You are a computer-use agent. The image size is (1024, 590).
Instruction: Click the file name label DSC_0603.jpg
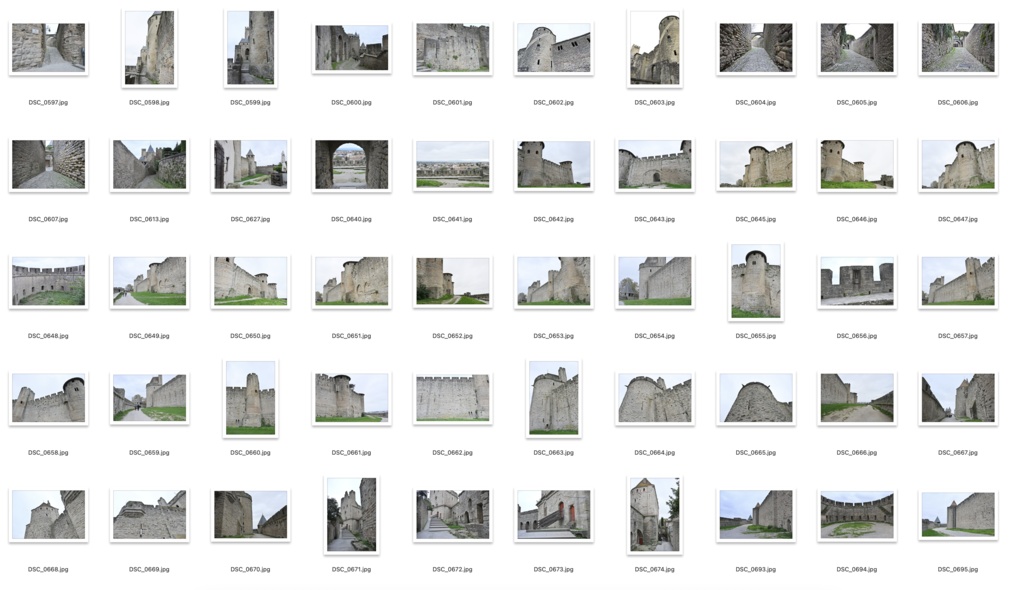(654, 103)
